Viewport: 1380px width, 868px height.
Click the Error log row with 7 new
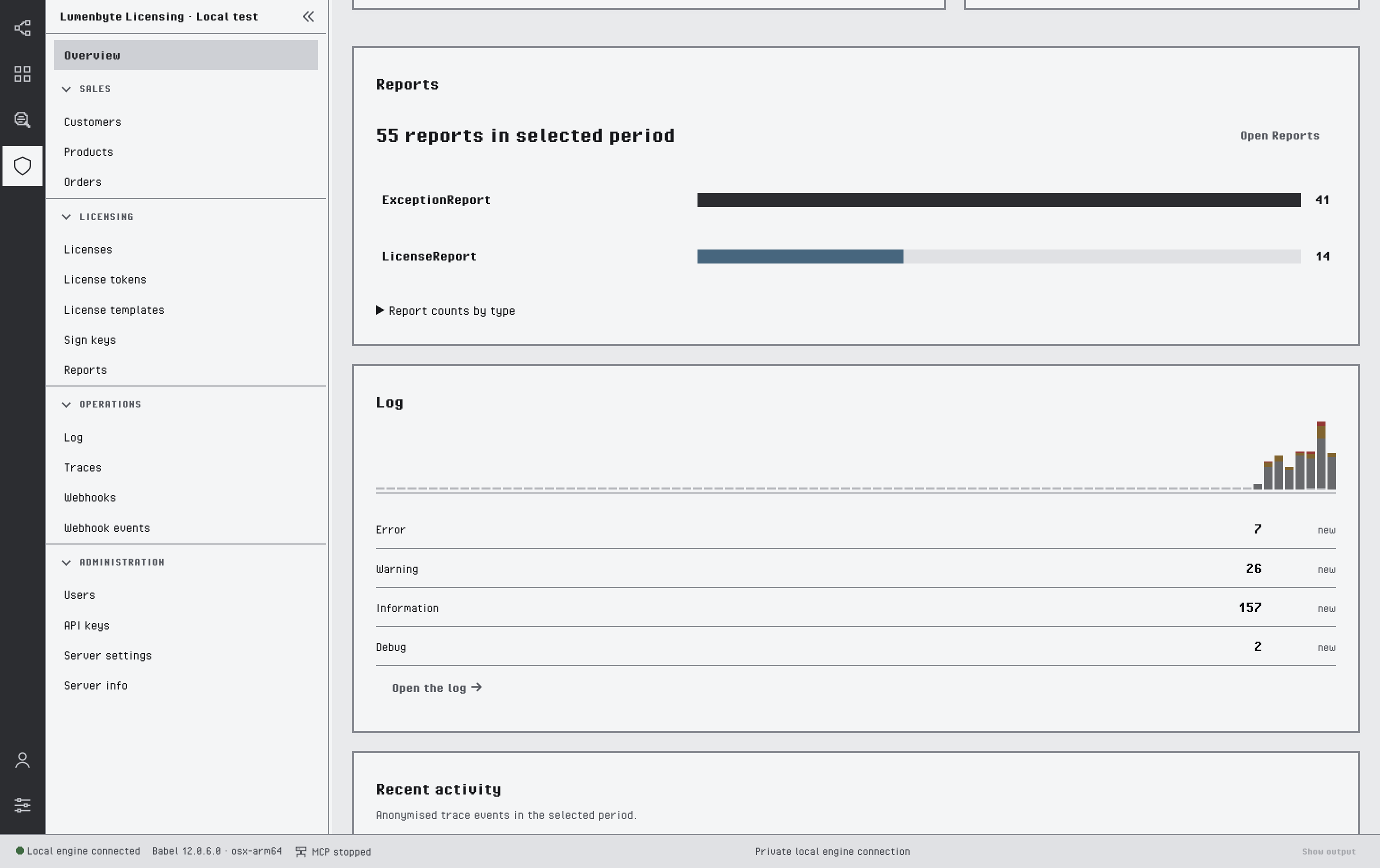coord(855,530)
